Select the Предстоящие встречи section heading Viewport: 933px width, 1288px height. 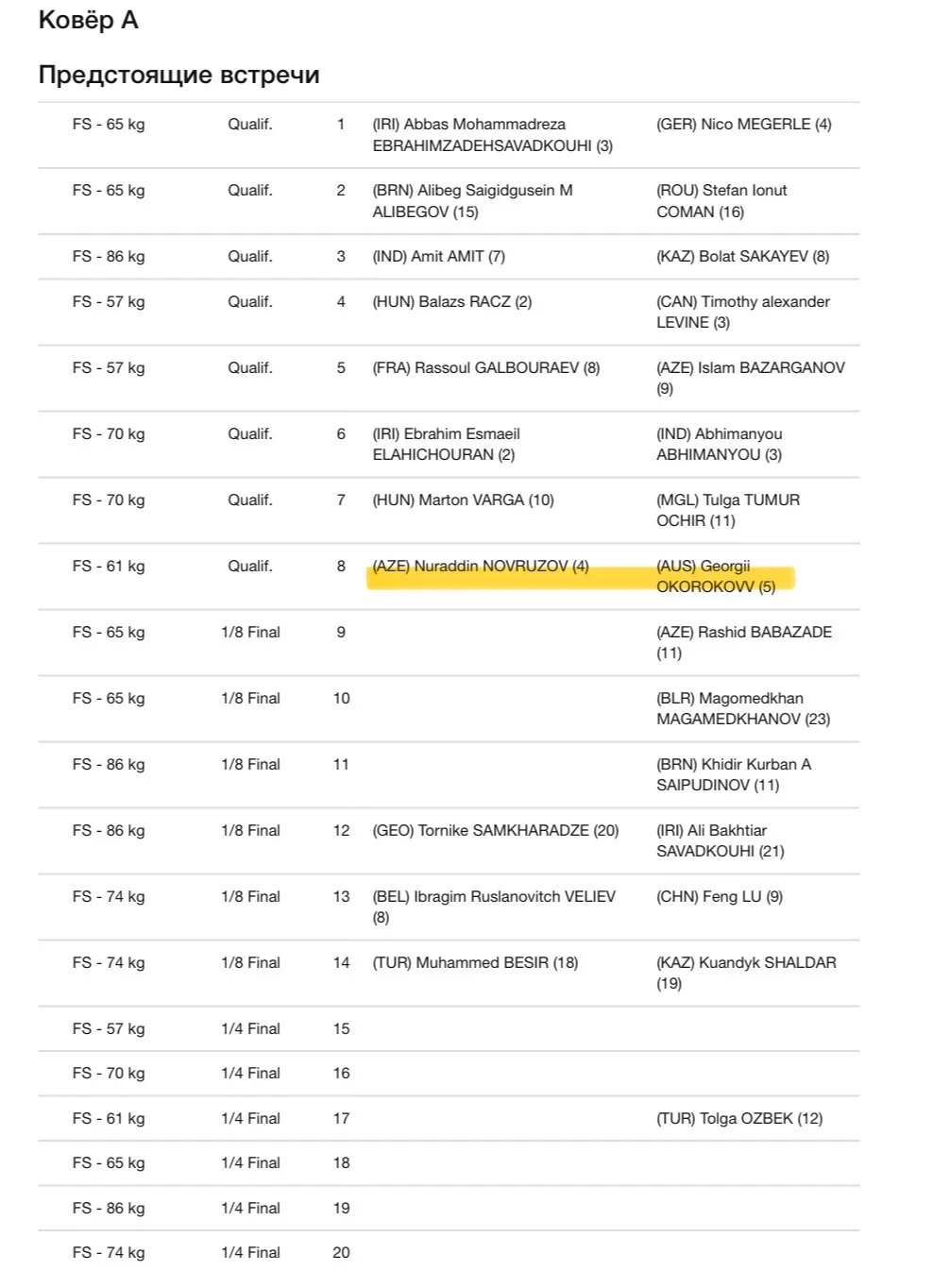(178, 76)
